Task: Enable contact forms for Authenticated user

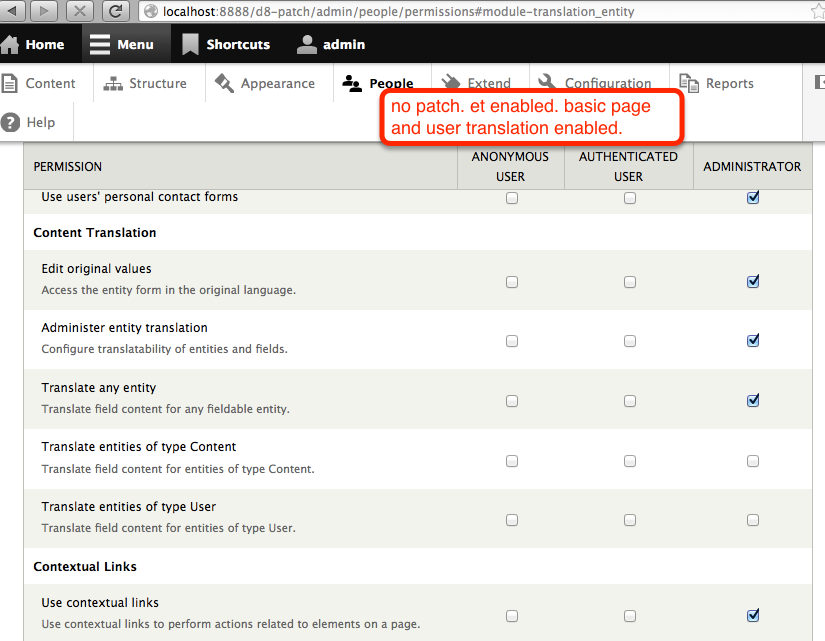Action: pyautogui.click(x=629, y=198)
